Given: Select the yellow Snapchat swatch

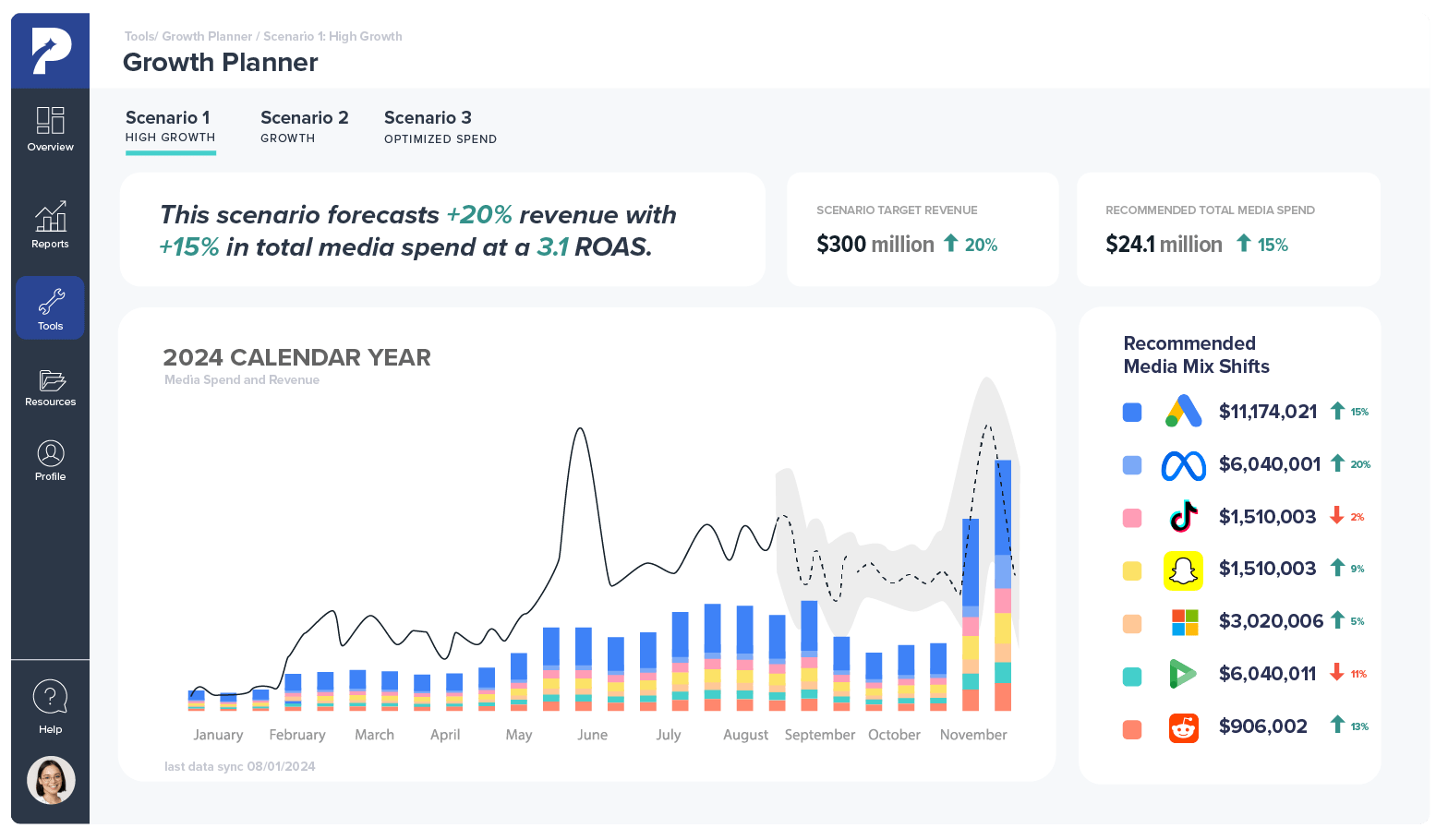Looking at the screenshot, I should (x=1132, y=570).
